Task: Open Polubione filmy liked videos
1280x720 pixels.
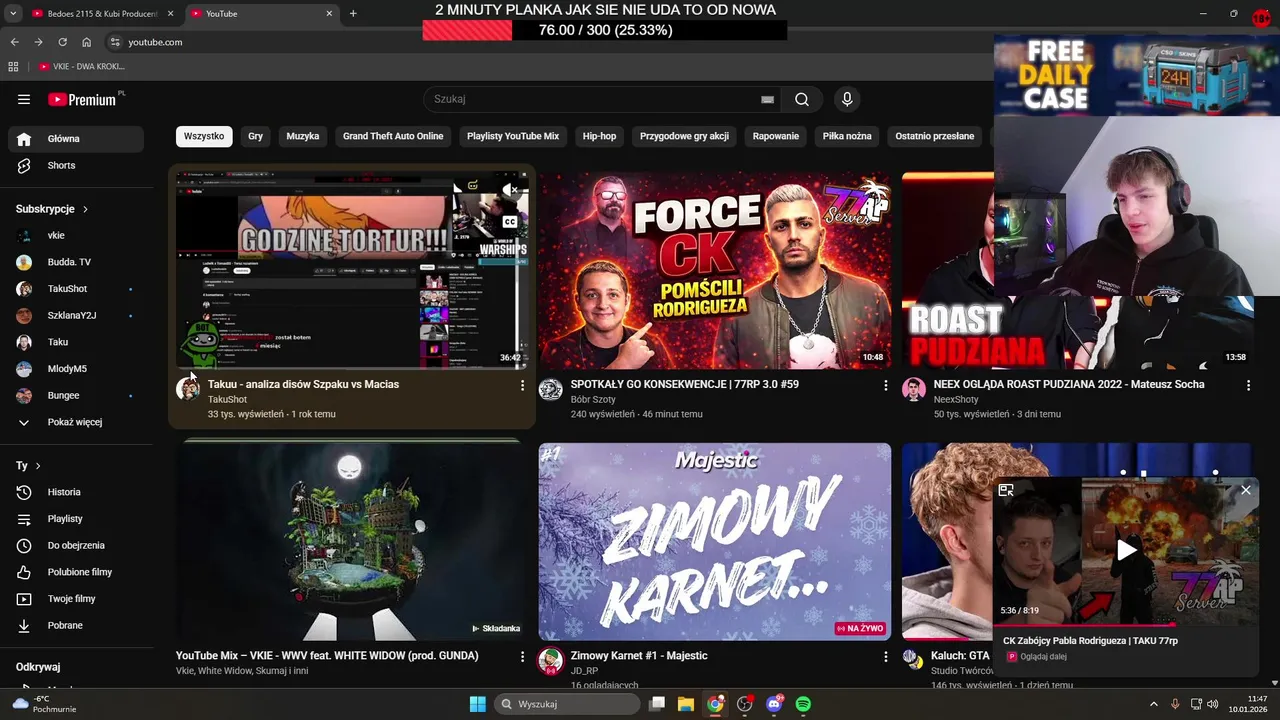Action: point(76,572)
